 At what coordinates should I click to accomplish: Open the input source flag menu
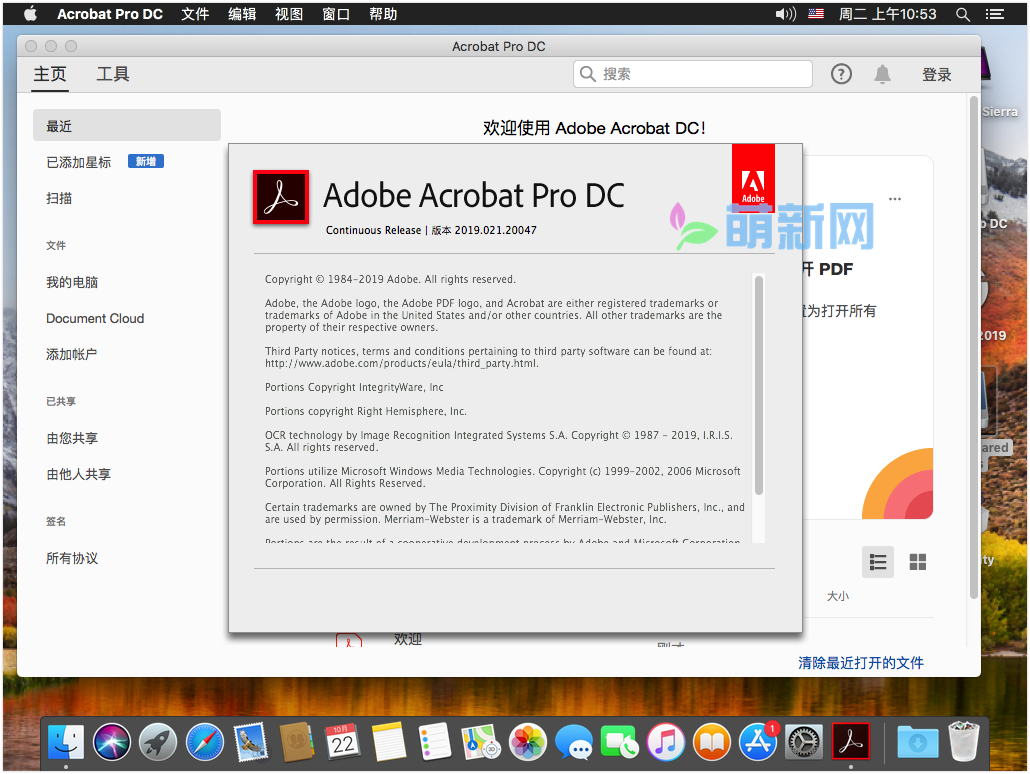(x=815, y=14)
